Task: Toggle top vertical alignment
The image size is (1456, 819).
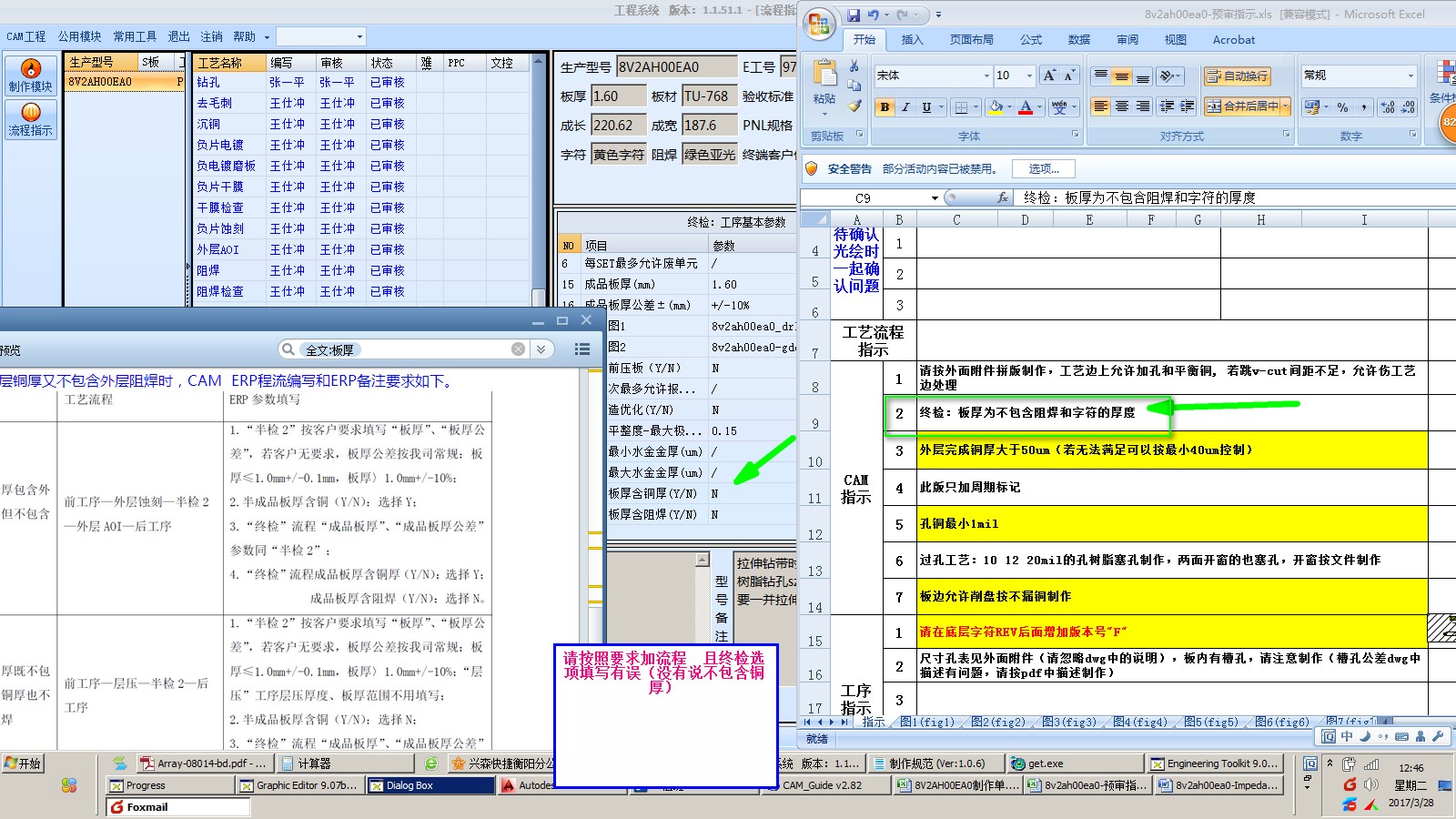Action: [x=1101, y=76]
